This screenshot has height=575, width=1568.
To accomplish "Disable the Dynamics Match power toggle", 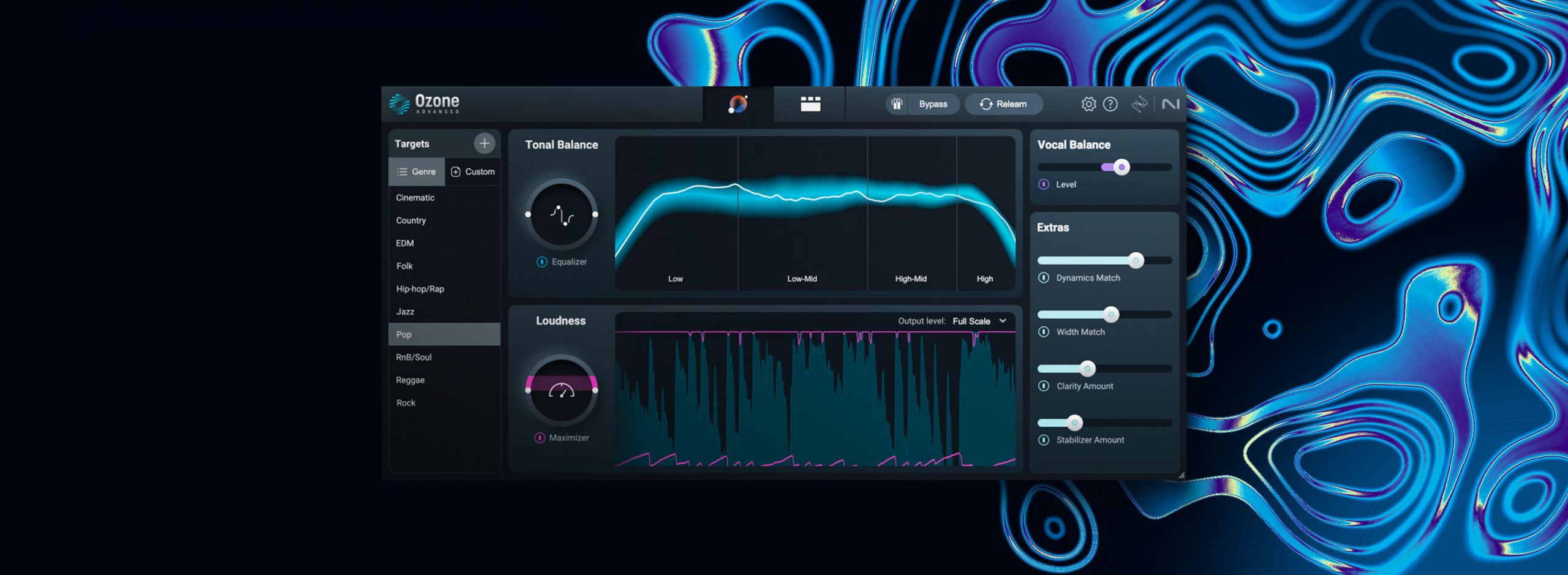I will pyautogui.click(x=1044, y=278).
